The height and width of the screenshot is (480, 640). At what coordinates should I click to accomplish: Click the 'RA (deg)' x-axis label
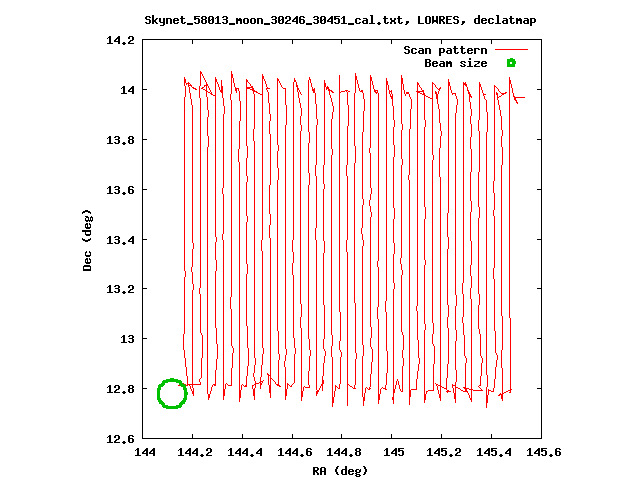point(340,471)
